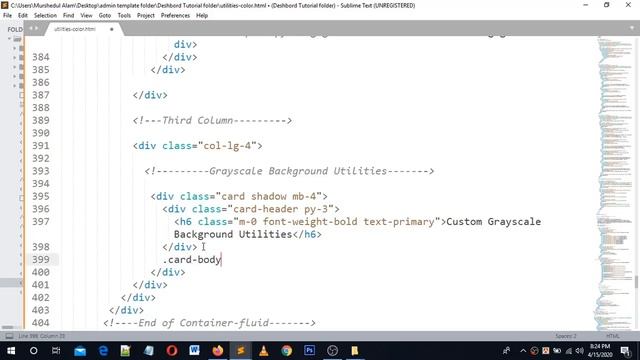Open network settings tray icon
Viewport: 640px width, 360px height.
tap(568, 351)
